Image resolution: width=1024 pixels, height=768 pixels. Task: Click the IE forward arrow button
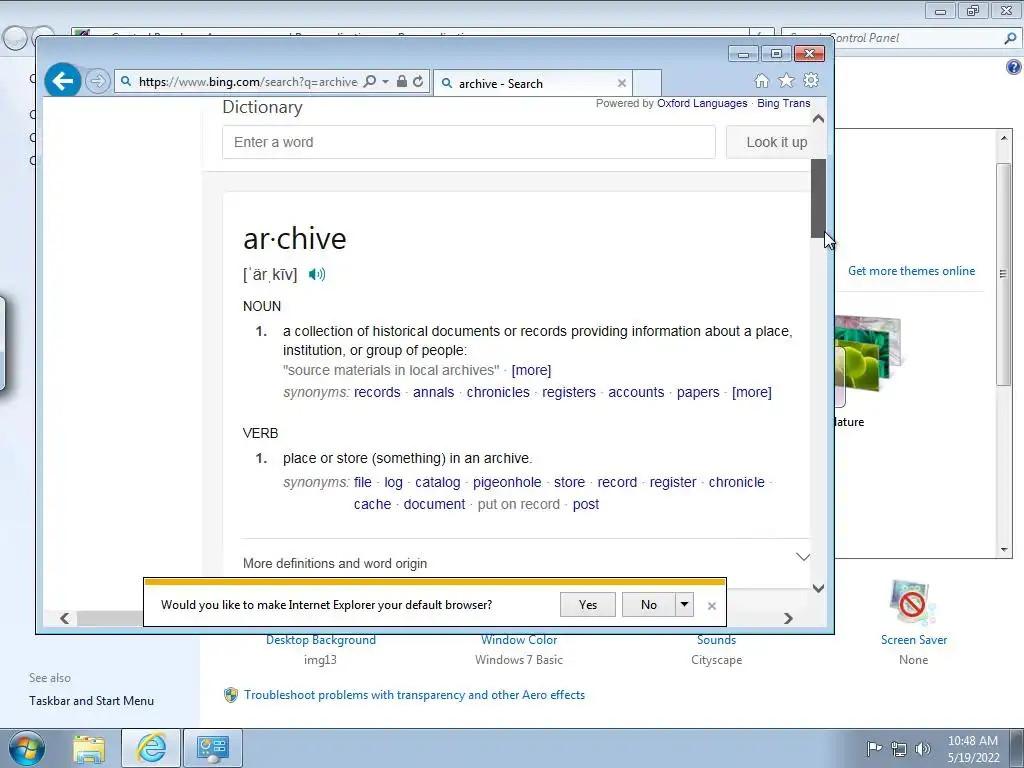[x=97, y=81]
